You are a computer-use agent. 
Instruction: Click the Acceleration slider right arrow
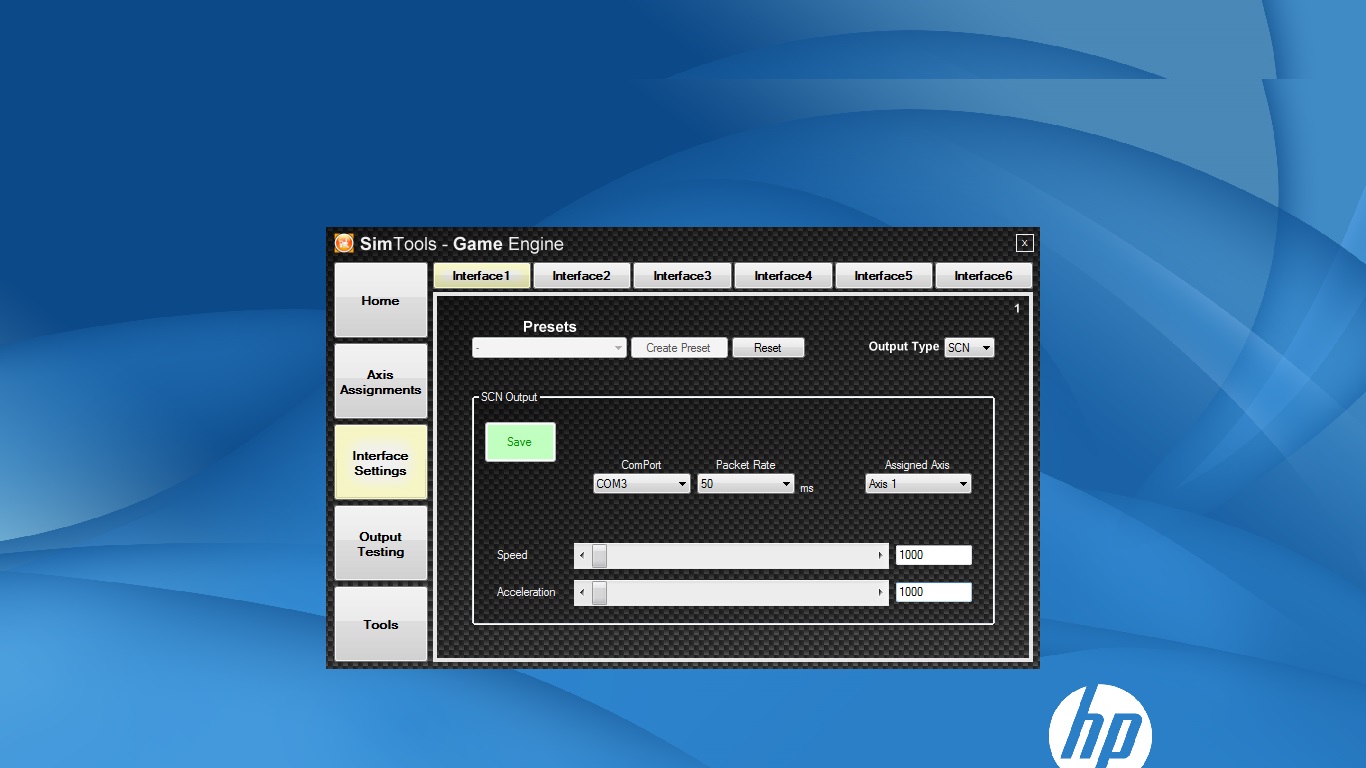[881, 592]
